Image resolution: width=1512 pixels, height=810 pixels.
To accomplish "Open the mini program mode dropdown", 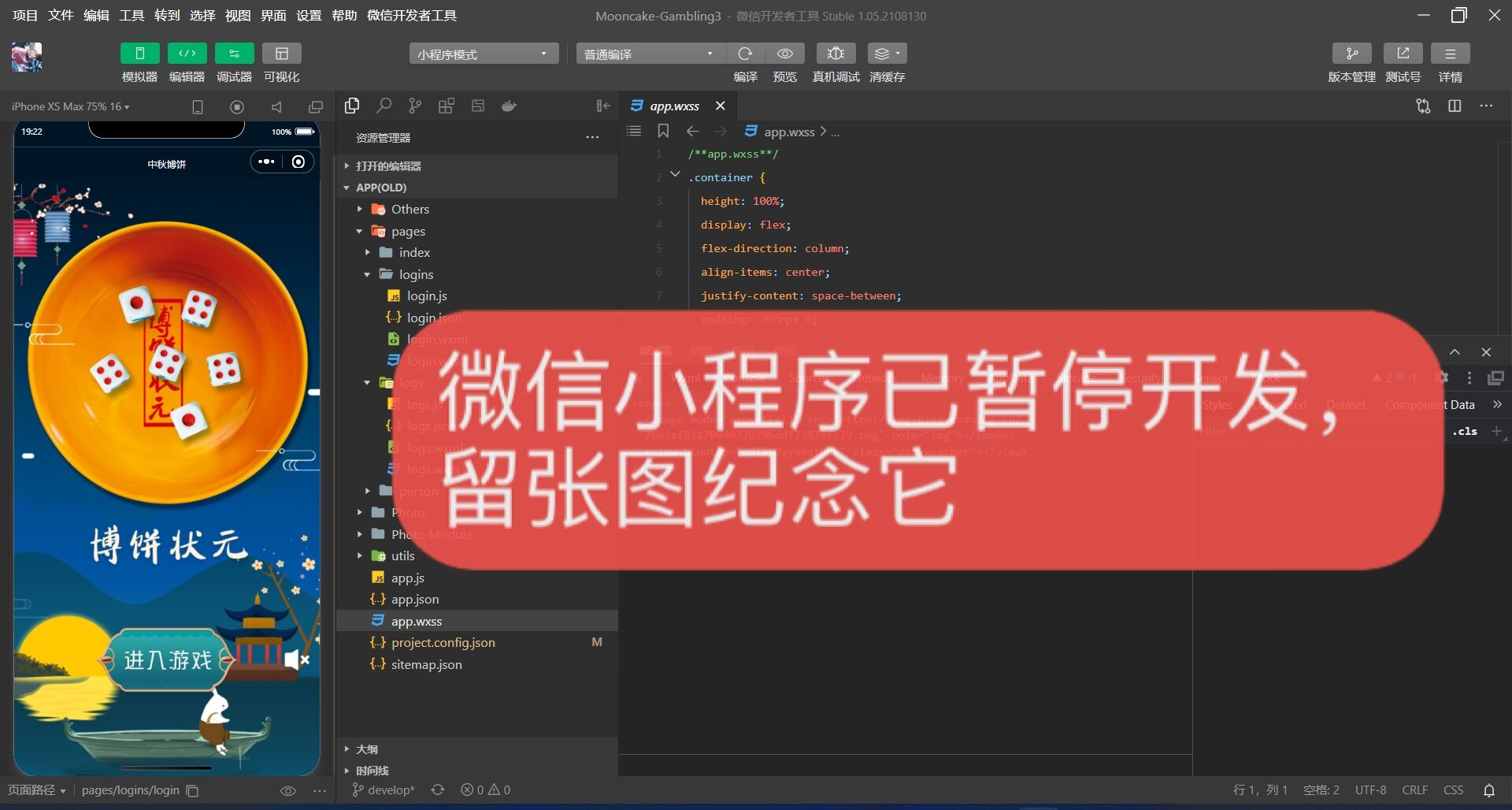I will tap(484, 54).
